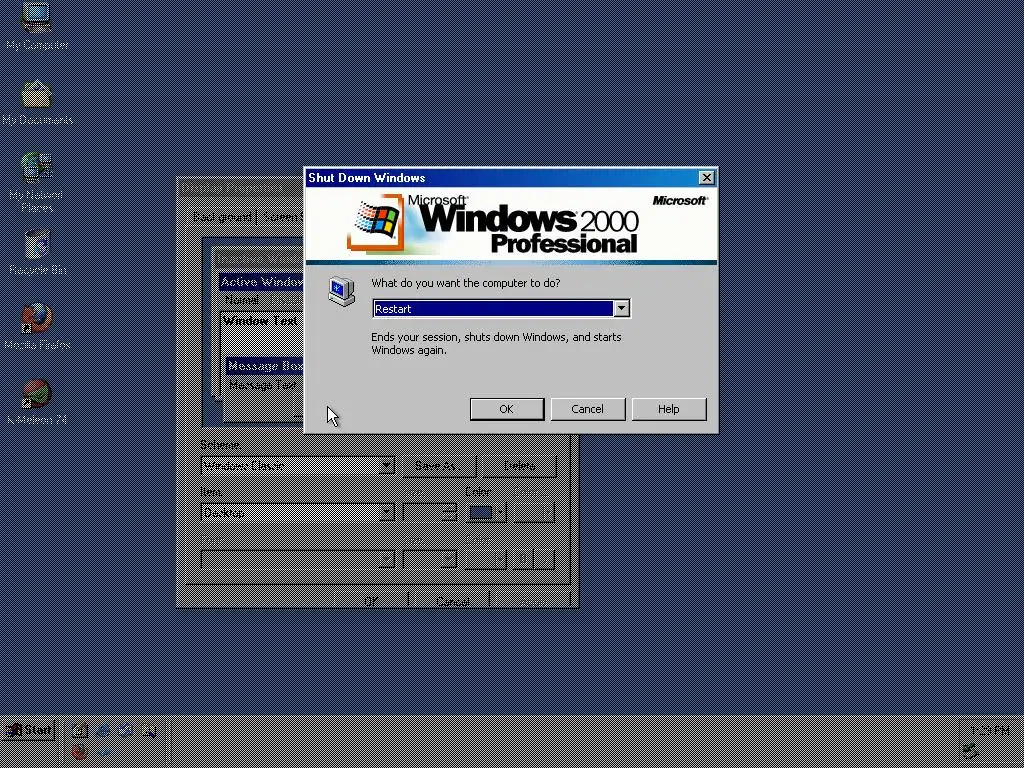Click Display Properties window title bar
This screenshot has width=1024, height=768.
pyautogui.click(x=242, y=189)
